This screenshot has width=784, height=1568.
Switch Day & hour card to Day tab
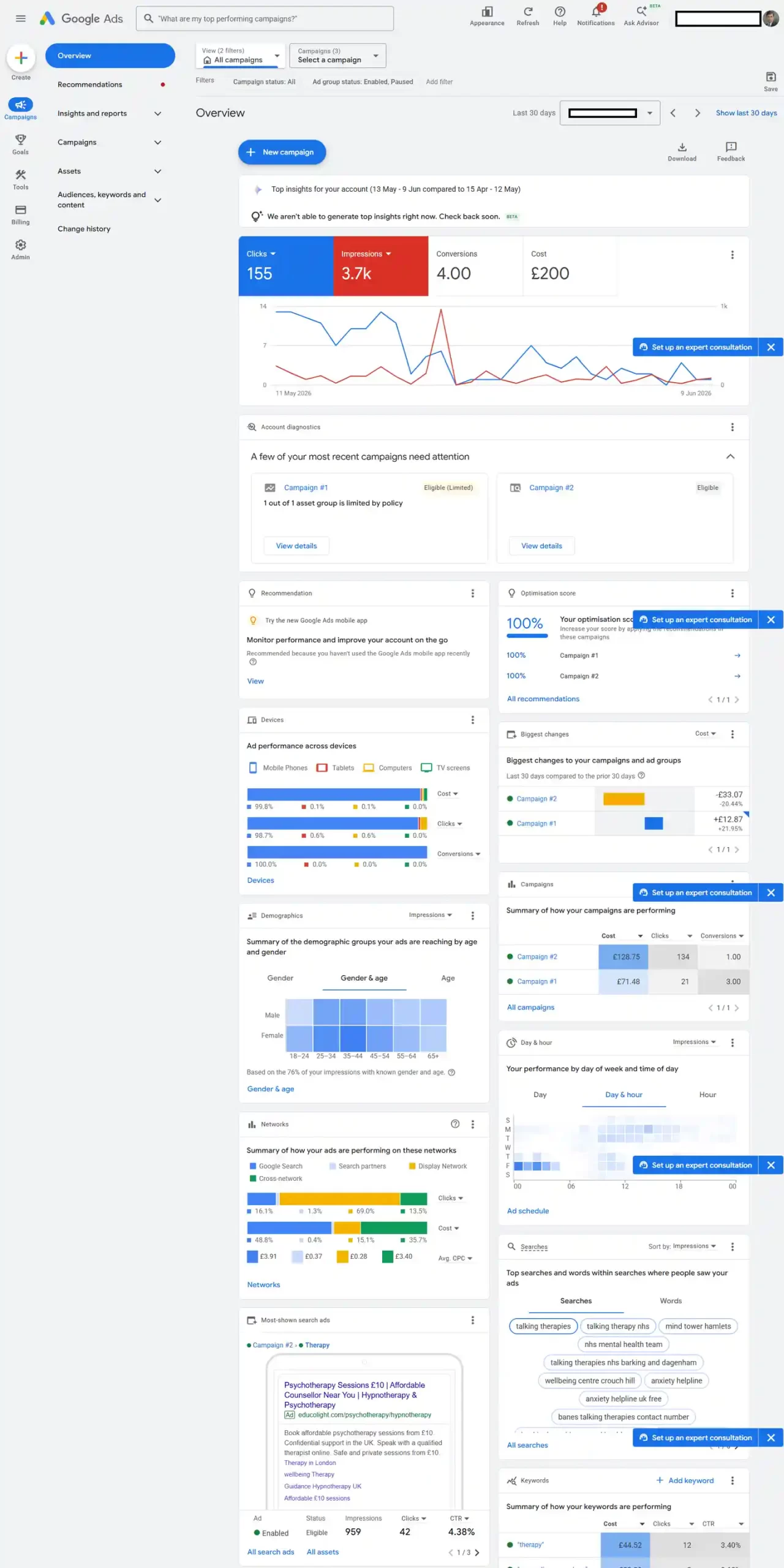(x=540, y=1094)
